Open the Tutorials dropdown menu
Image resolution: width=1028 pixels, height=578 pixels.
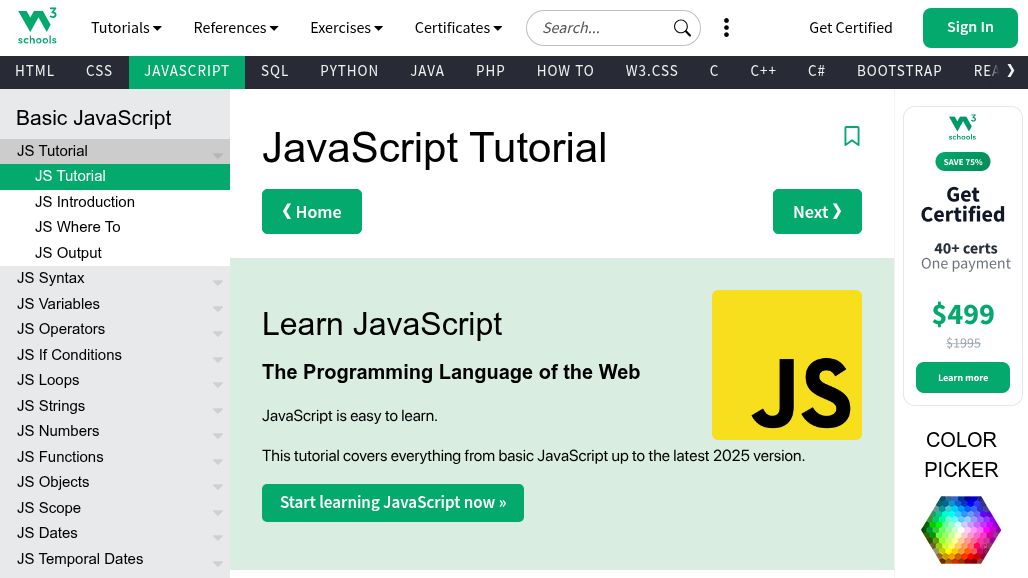(126, 28)
